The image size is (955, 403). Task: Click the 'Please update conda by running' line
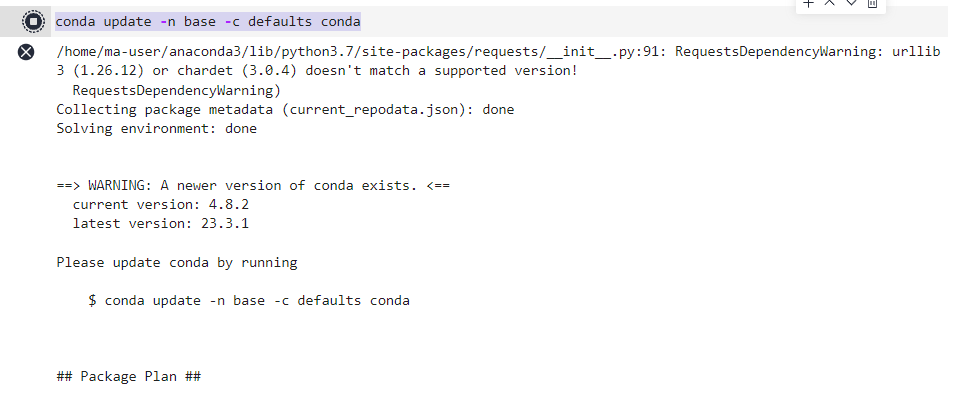pyautogui.click(x=176, y=262)
